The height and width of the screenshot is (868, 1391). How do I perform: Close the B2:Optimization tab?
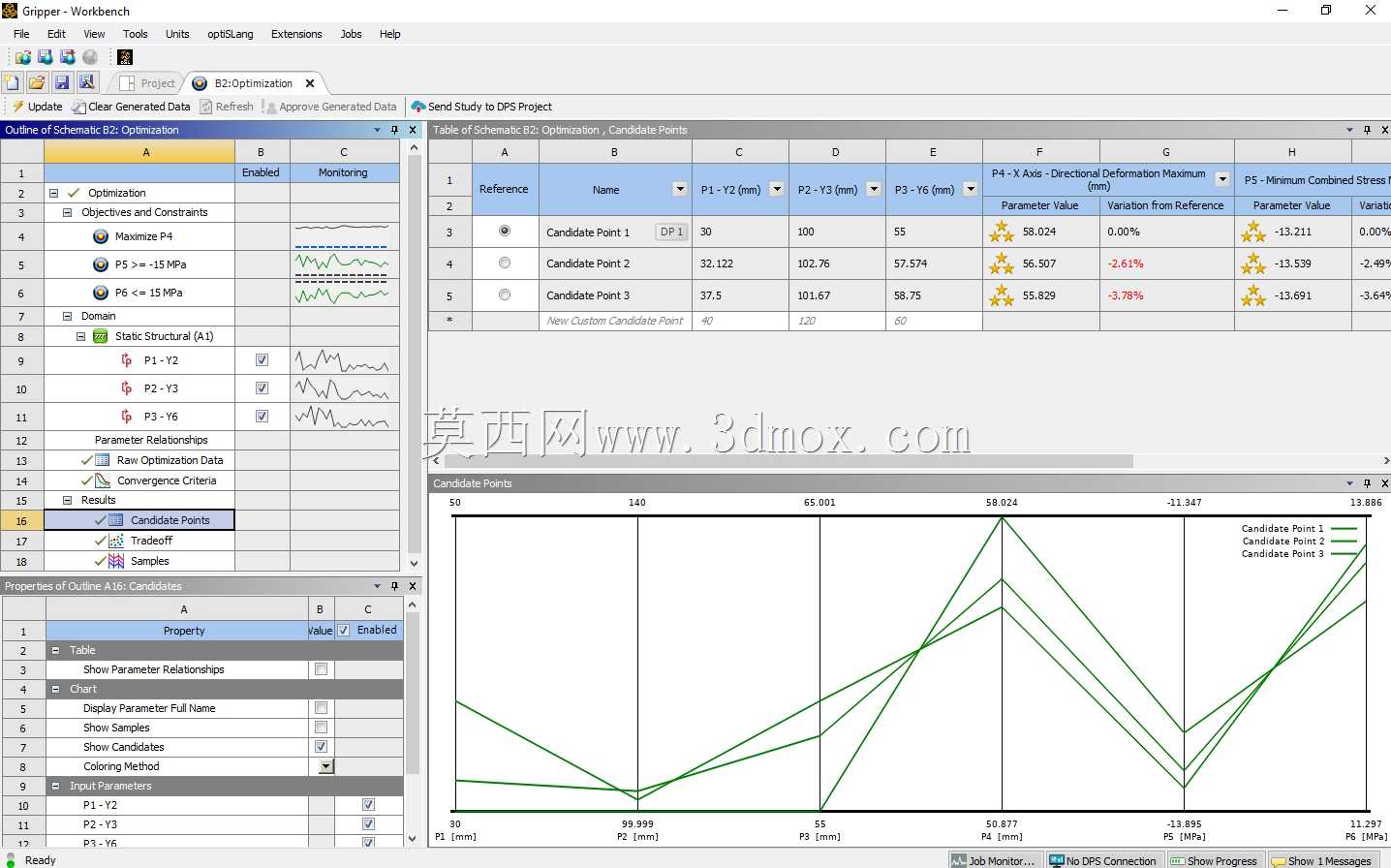(x=310, y=83)
